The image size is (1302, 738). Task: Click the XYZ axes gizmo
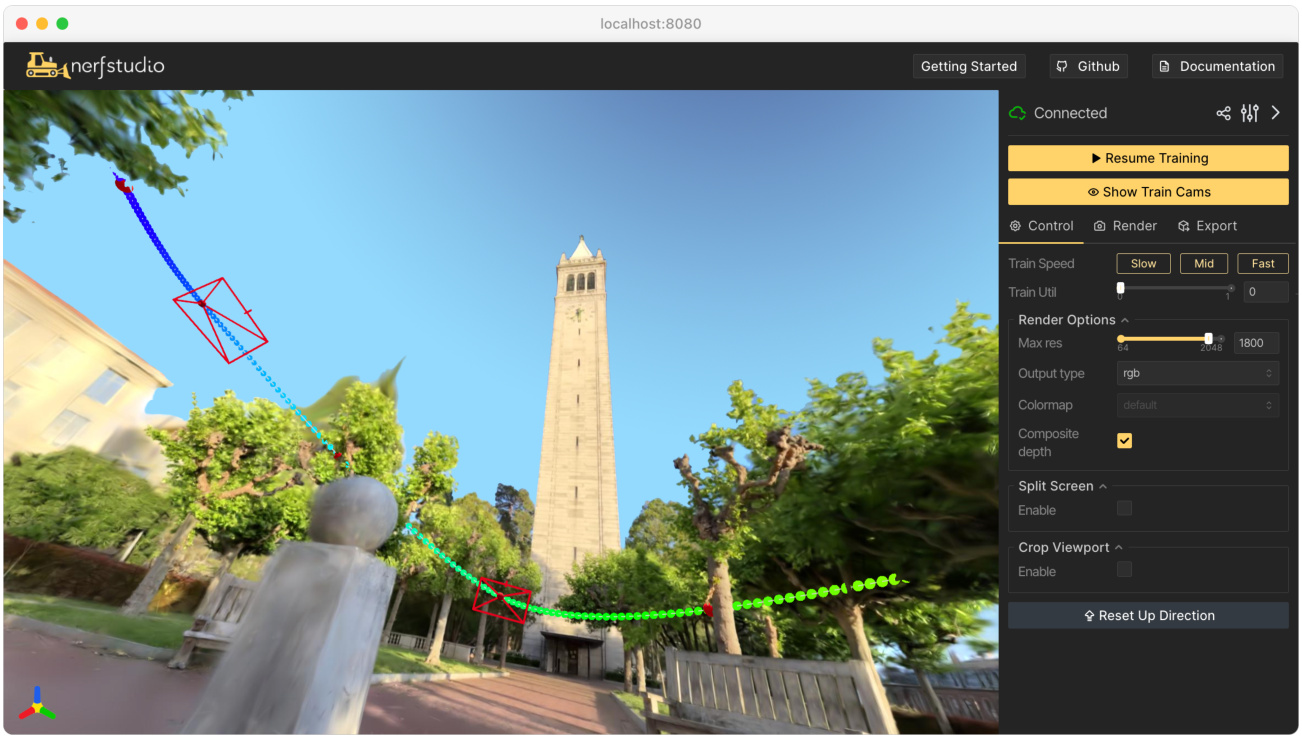click(37, 704)
